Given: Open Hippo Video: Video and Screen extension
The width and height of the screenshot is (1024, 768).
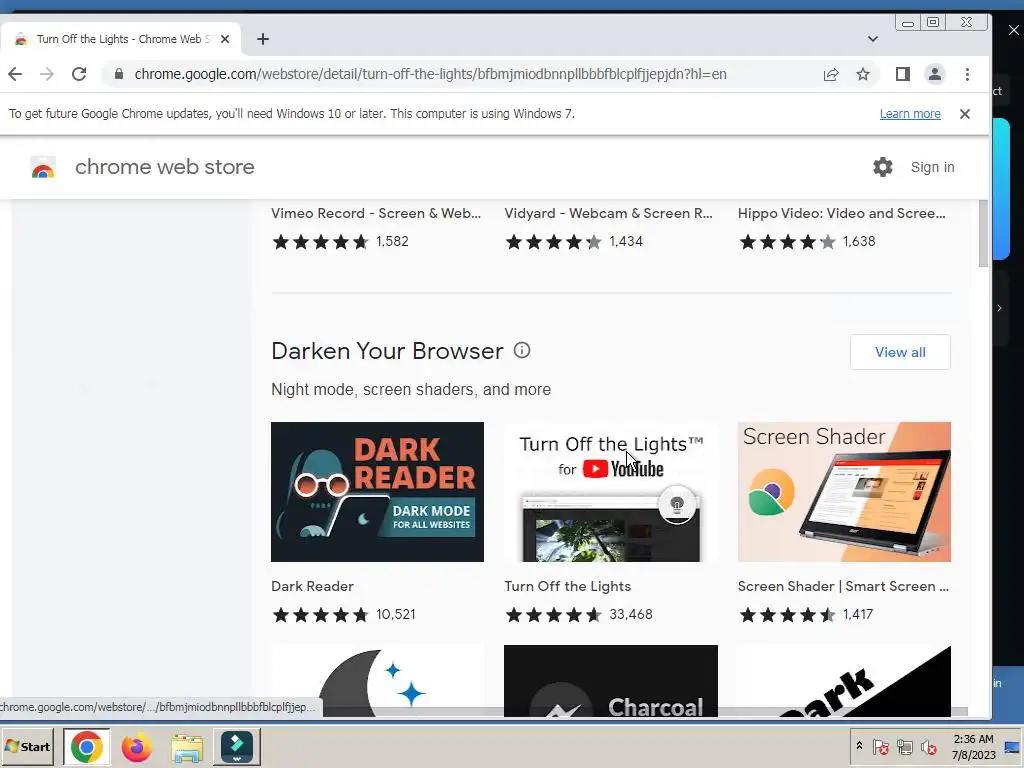Looking at the screenshot, I should point(841,214).
